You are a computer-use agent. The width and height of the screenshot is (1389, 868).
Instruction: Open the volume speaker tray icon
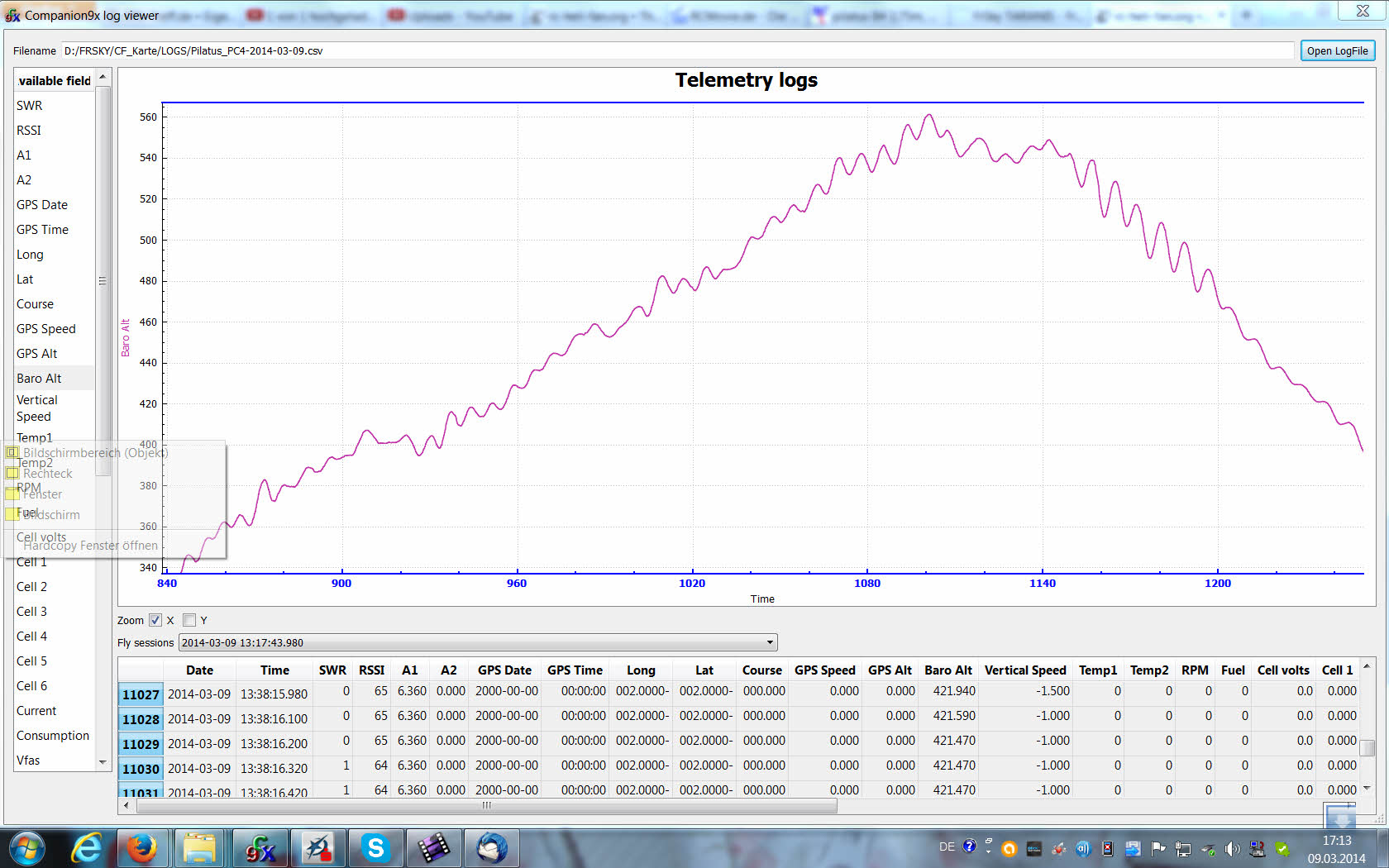coord(1232,849)
